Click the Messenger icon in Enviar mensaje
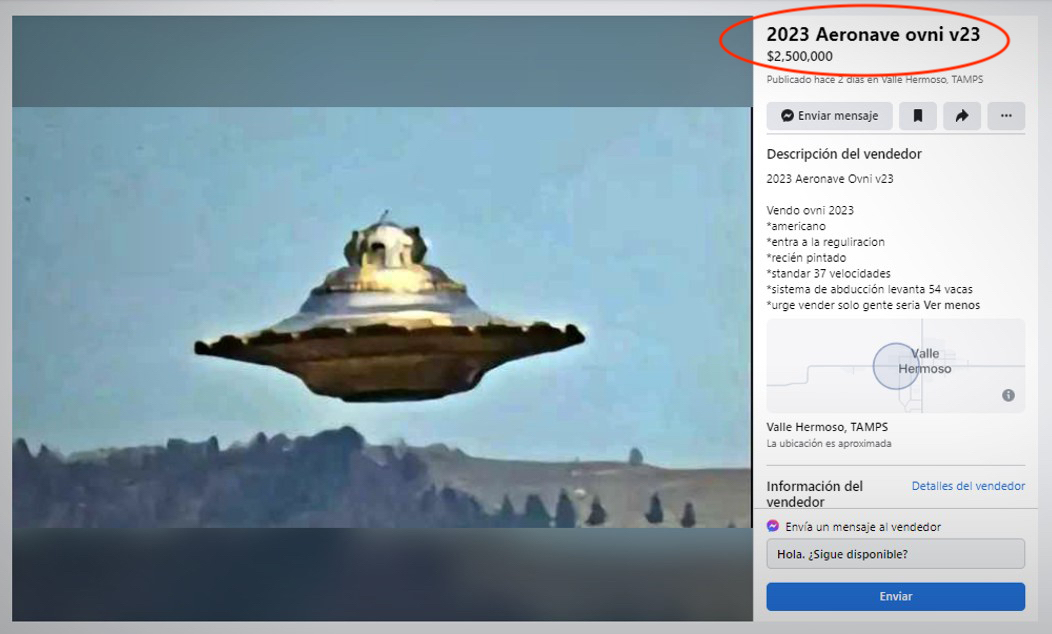 click(788, 116)
